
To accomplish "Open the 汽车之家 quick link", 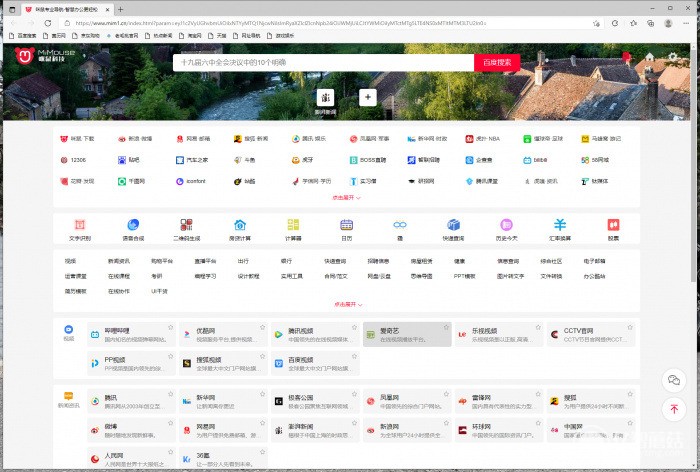I will pos(192,160).
